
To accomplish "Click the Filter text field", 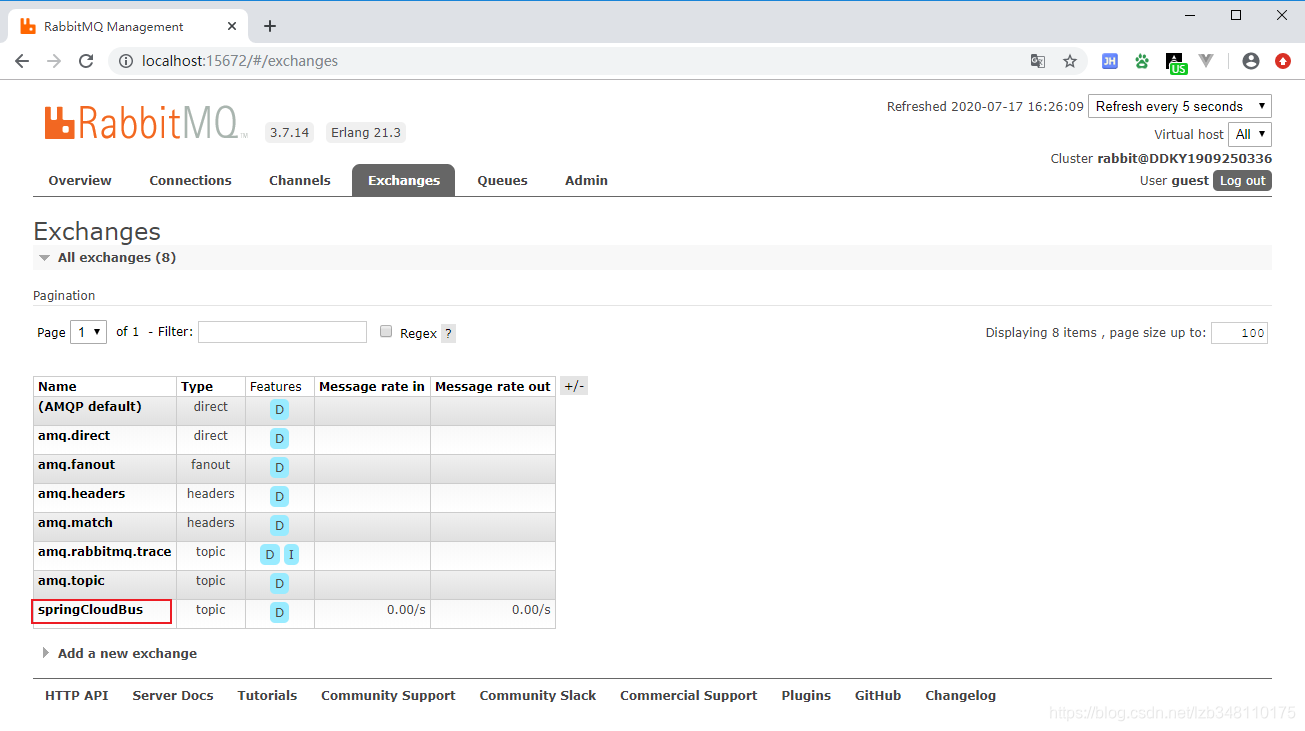I will click(x=282, y=332).
